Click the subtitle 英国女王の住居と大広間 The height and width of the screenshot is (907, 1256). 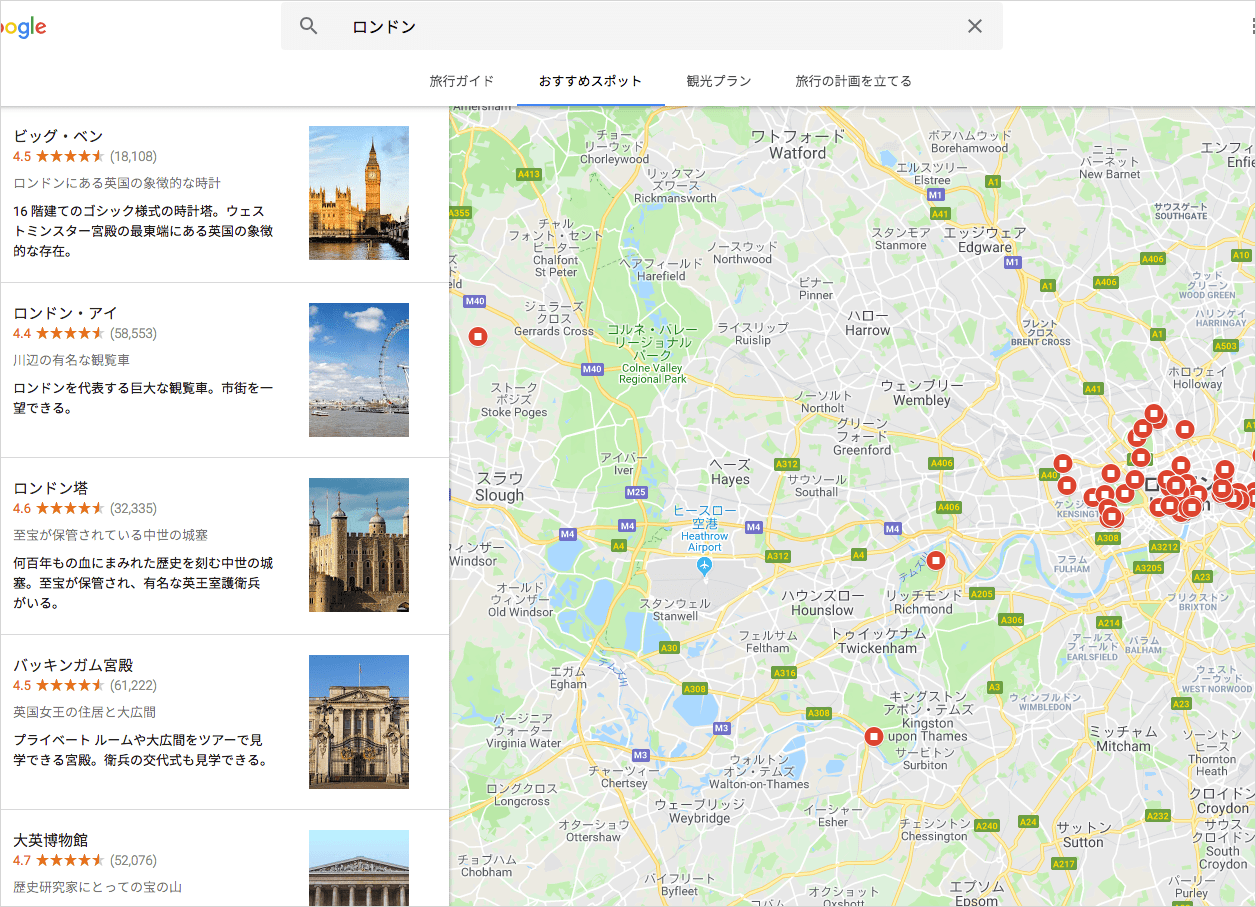tap(84, 712)
